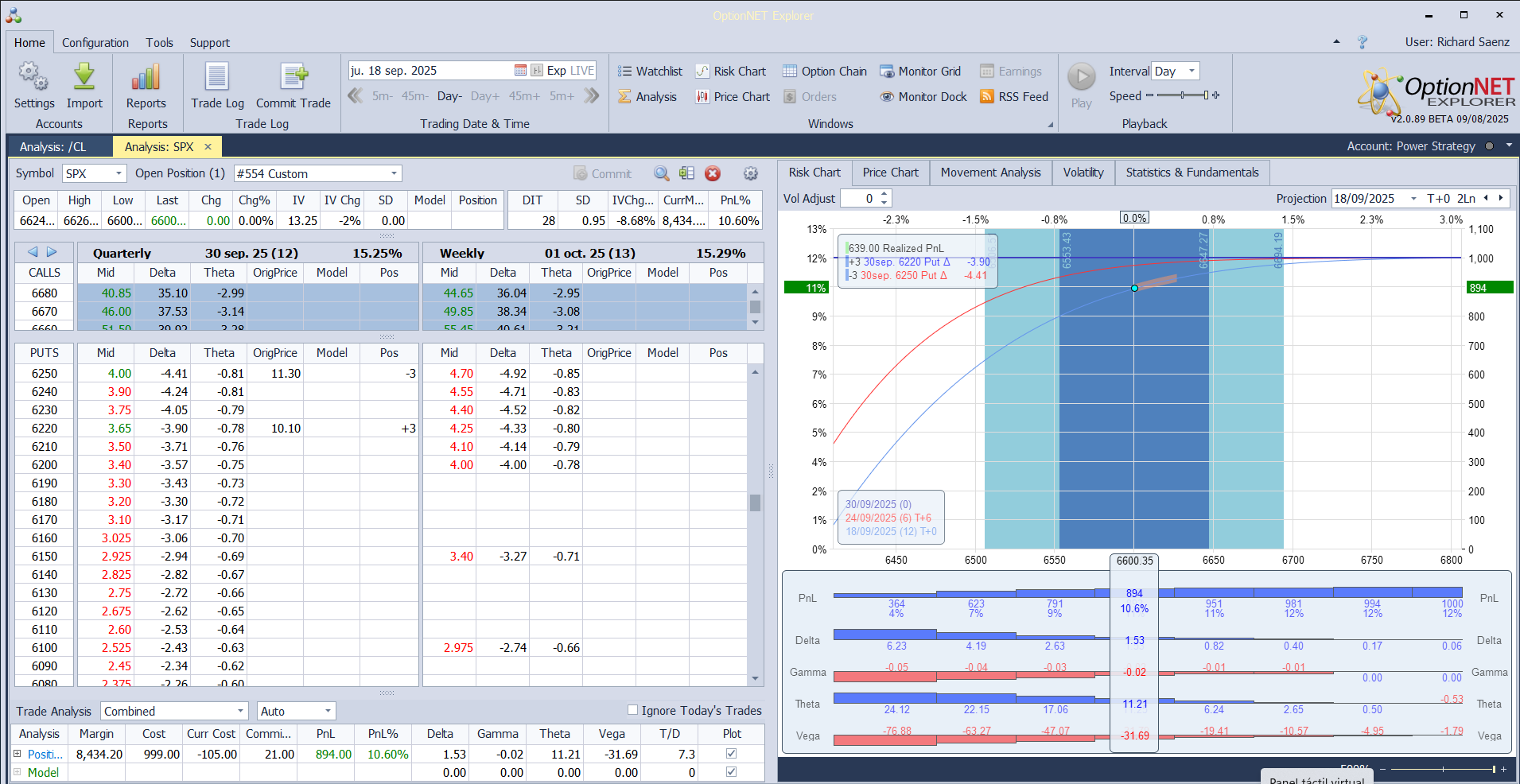
Task: Open the Watchlist window
Action: 650,71
